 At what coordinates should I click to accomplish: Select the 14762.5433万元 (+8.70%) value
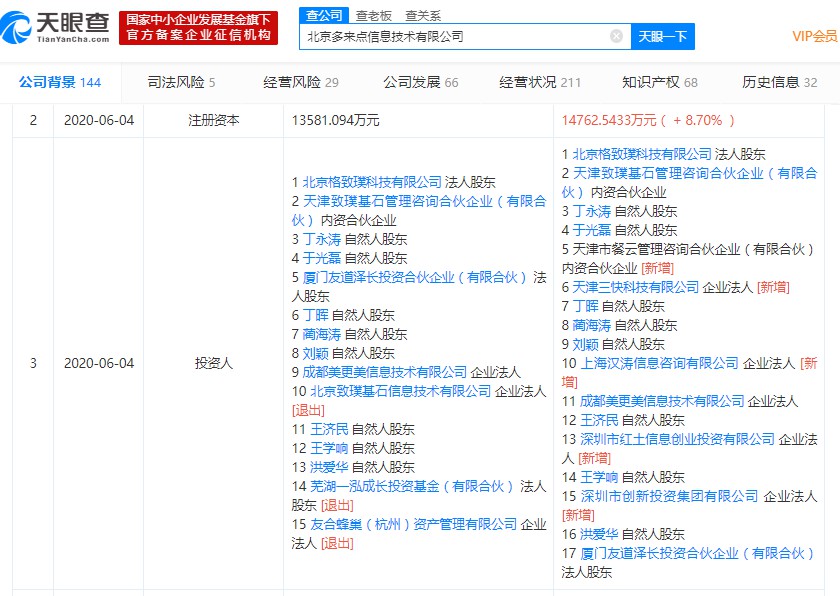(x=648, y=120)
